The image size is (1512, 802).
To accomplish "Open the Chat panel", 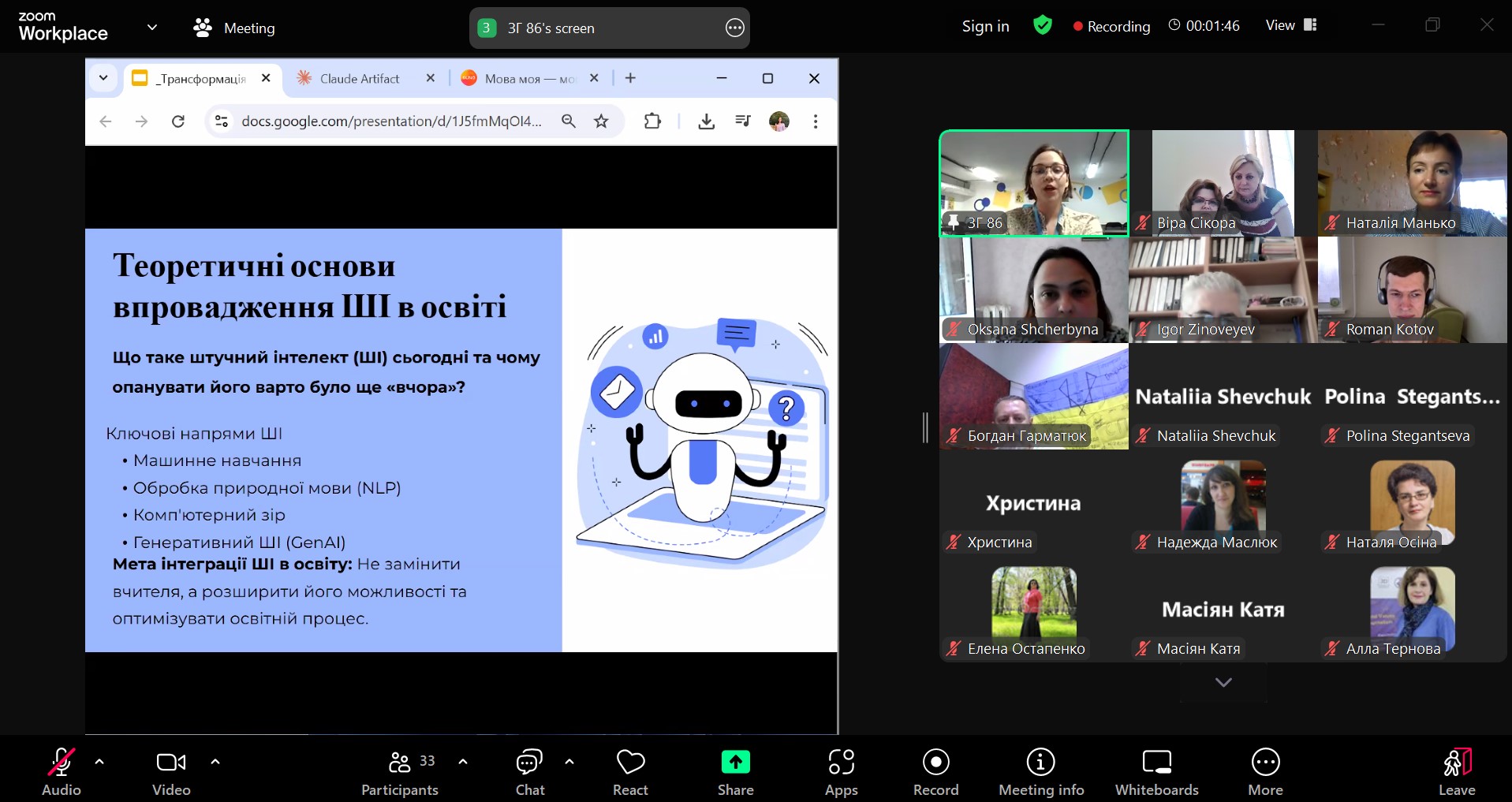I will click(529, 772).
